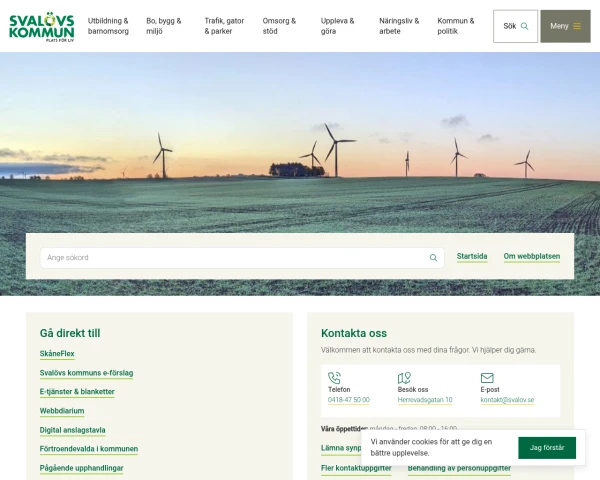The height and width of the screenshot is (480, 600).
Task: Call phone number 0418-47 50 00 link
Action: [x=348, y=400]
